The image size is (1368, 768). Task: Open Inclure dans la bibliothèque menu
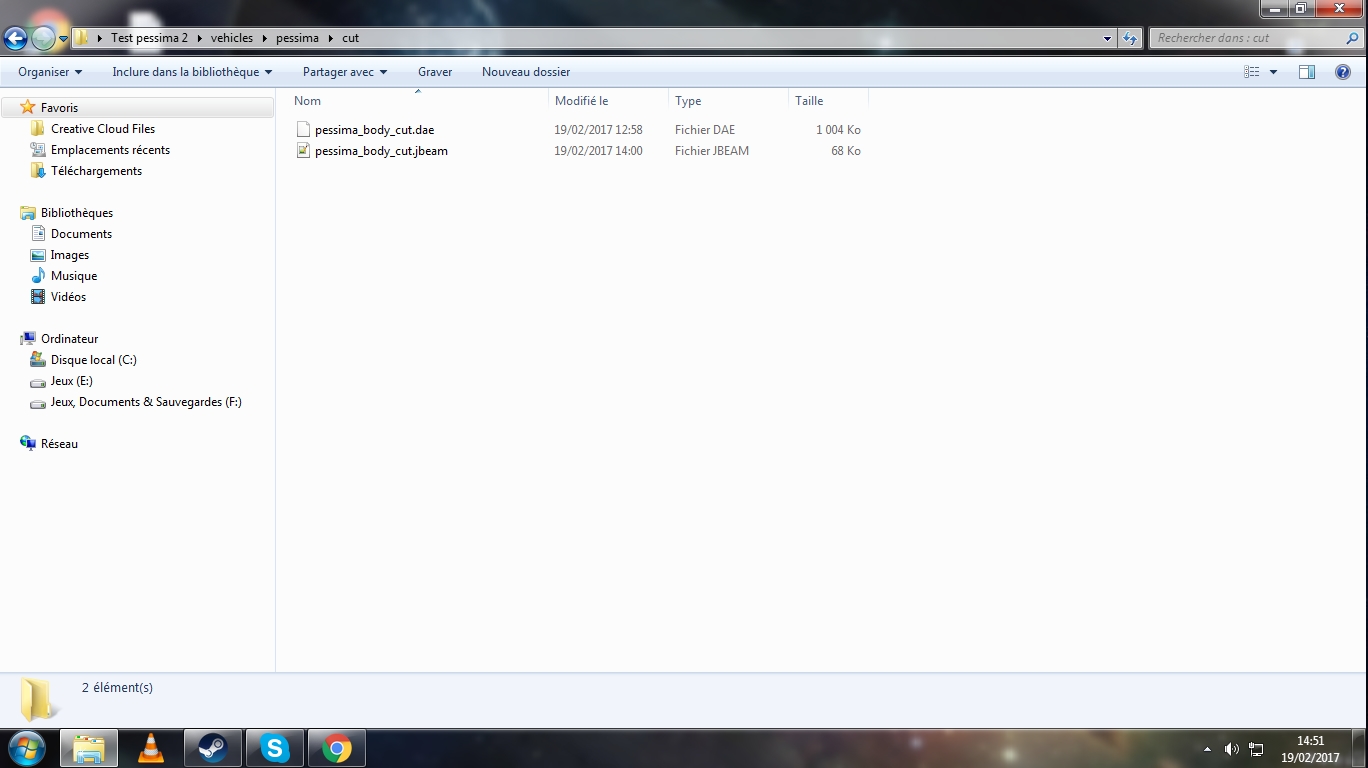point(192,72)
